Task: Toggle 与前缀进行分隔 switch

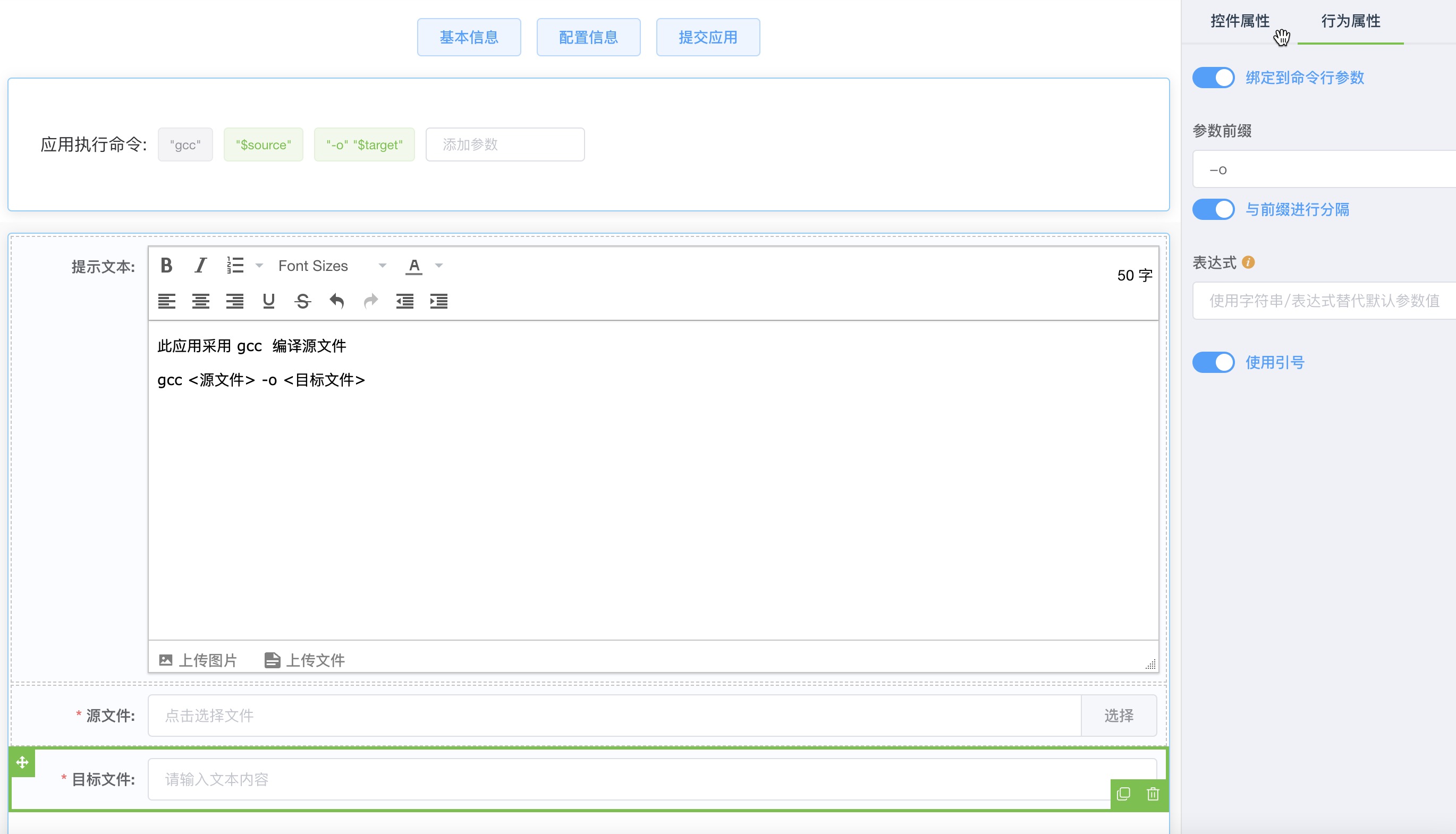Action: click(x=1214, y=209)
